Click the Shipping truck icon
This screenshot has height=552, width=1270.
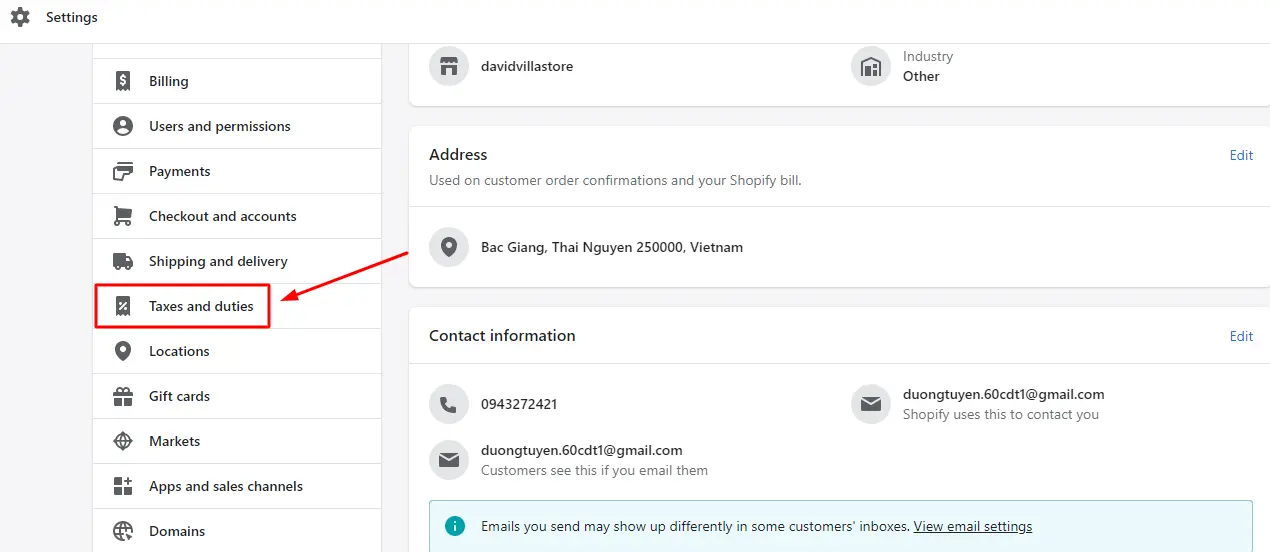tap(123, 261)
